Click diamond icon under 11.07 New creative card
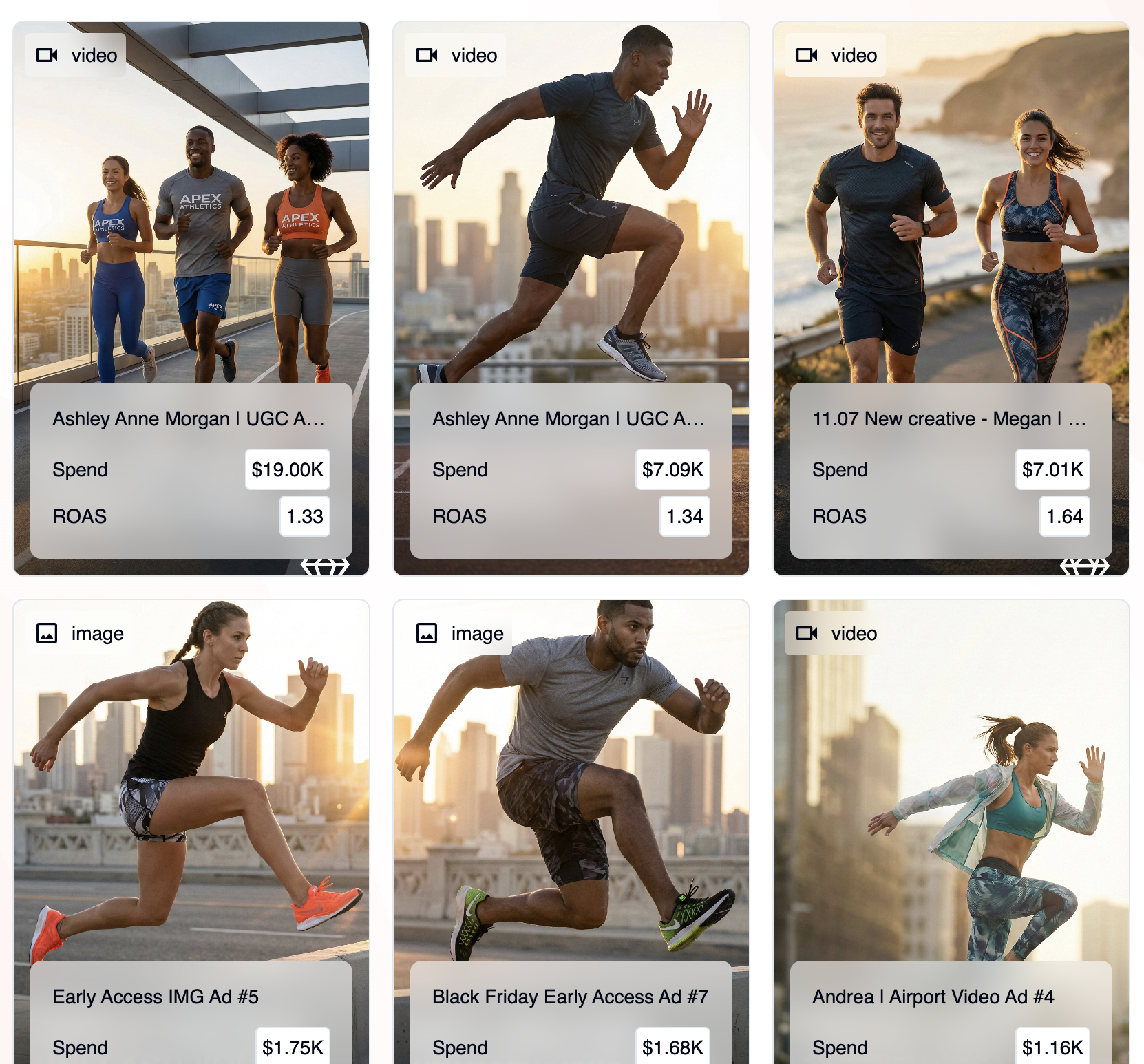Image resolution: width=1144 pixels, height=1064 pixels. pos(1084,566)
